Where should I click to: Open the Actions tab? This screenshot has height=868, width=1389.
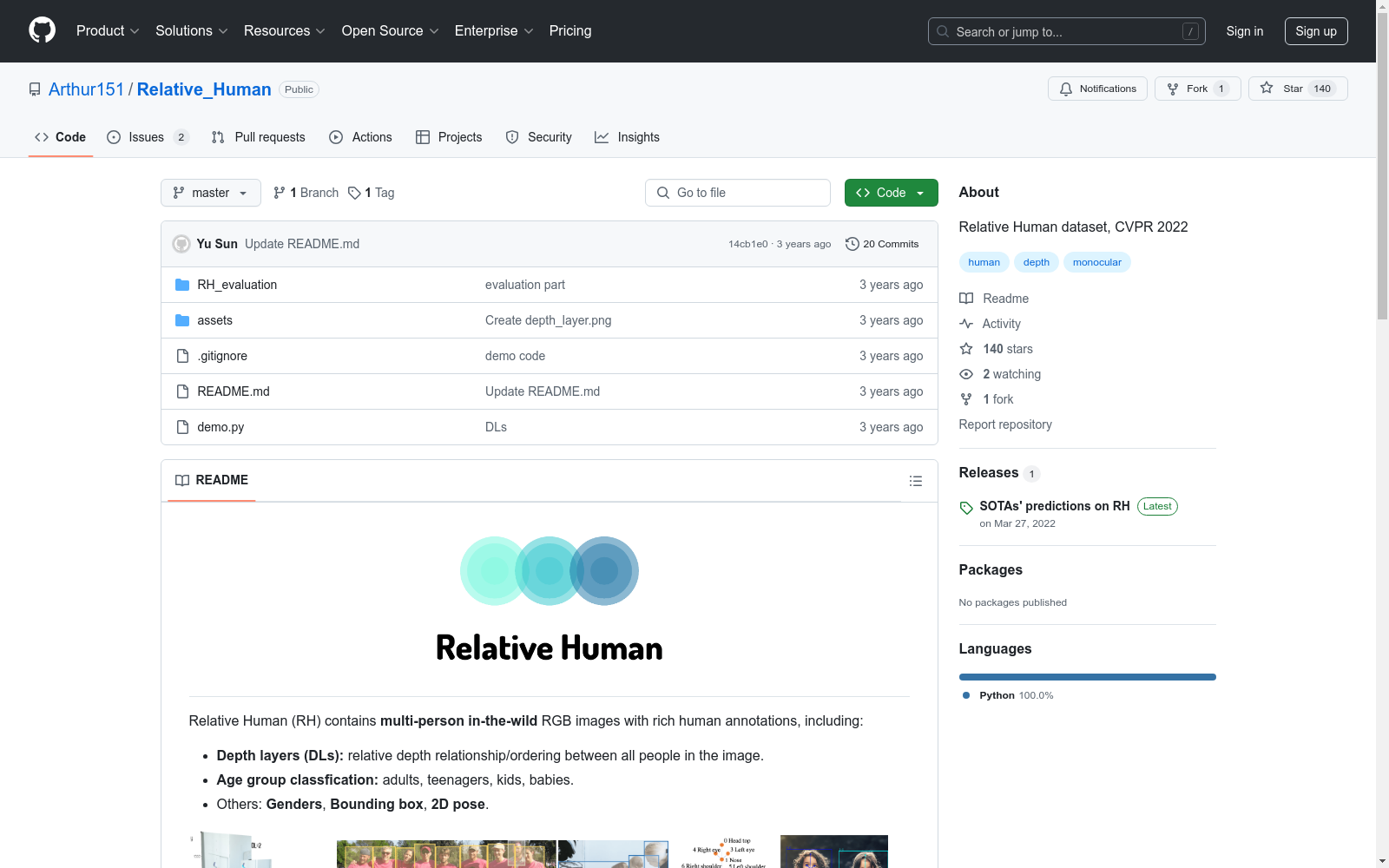click(360, 137)
